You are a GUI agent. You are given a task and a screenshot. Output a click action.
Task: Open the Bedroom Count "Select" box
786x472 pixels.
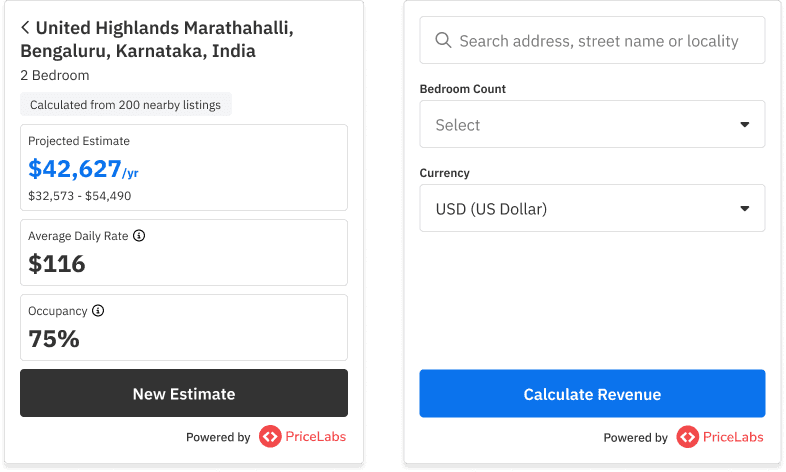(x=580, y=125)
